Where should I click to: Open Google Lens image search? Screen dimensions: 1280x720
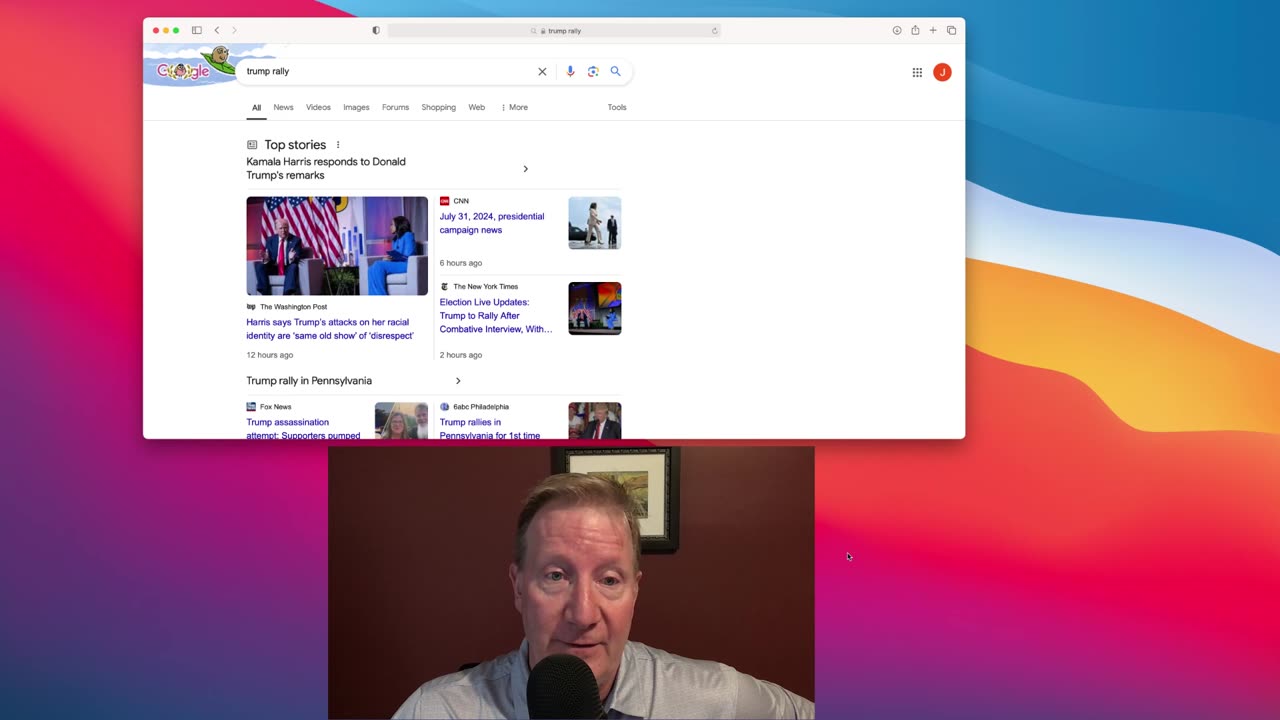coord(593,72)
